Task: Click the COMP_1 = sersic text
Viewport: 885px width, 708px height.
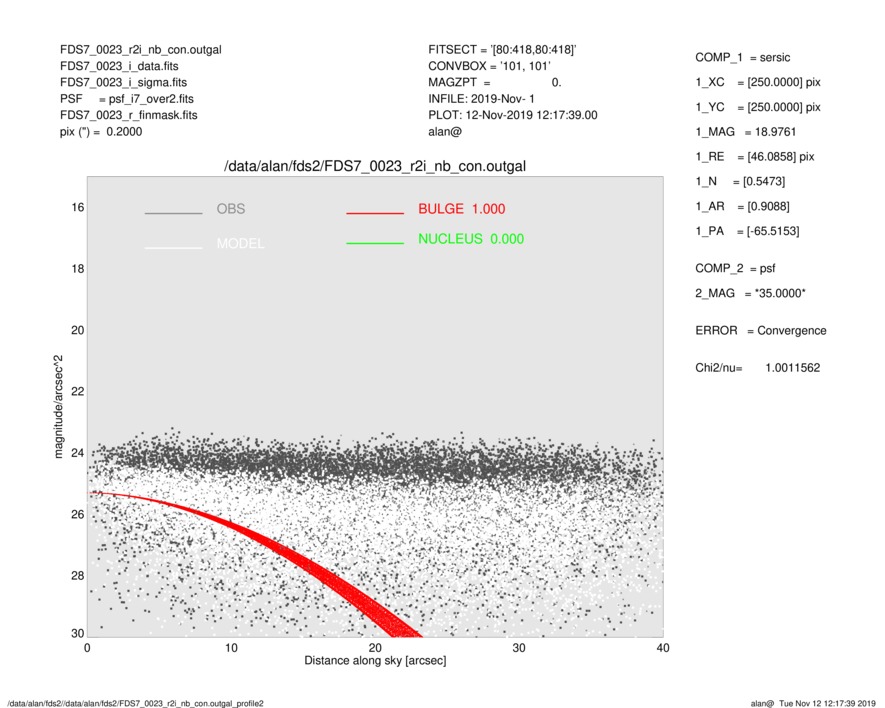Action: pos(742,58)
